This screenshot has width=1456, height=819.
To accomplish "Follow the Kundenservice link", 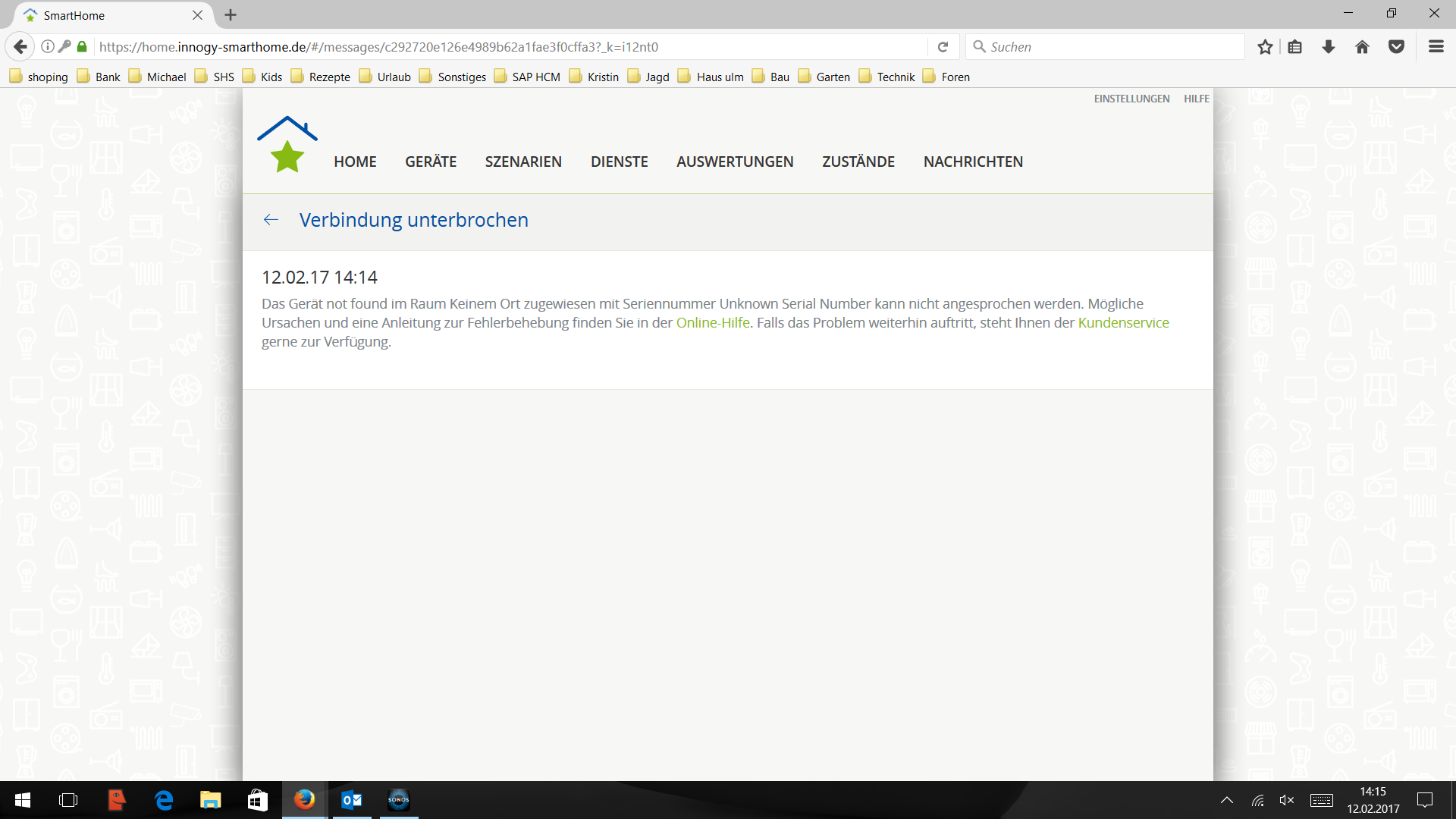I will coord(1123,323).
